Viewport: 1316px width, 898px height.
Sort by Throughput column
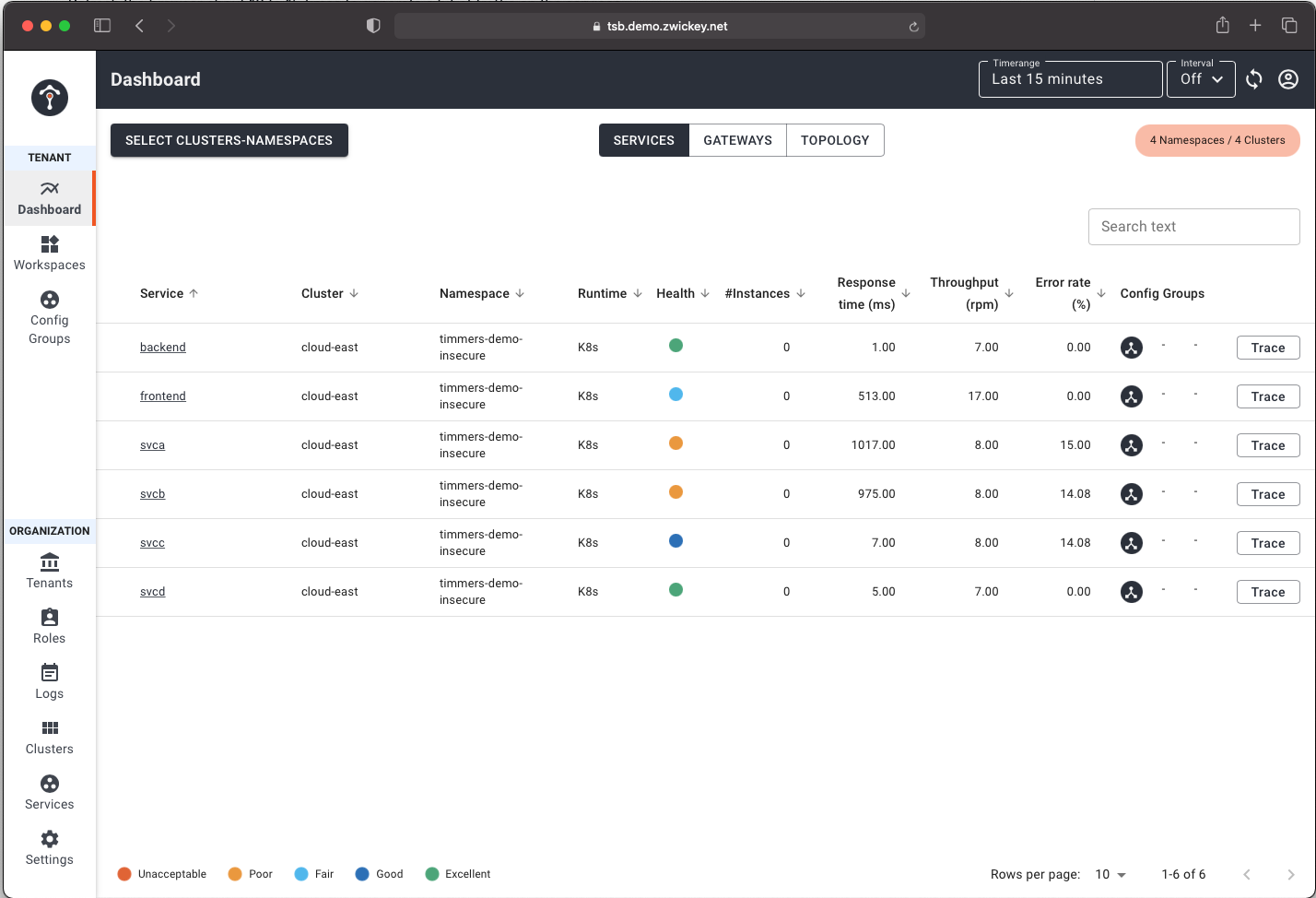(x=971, y=293)
